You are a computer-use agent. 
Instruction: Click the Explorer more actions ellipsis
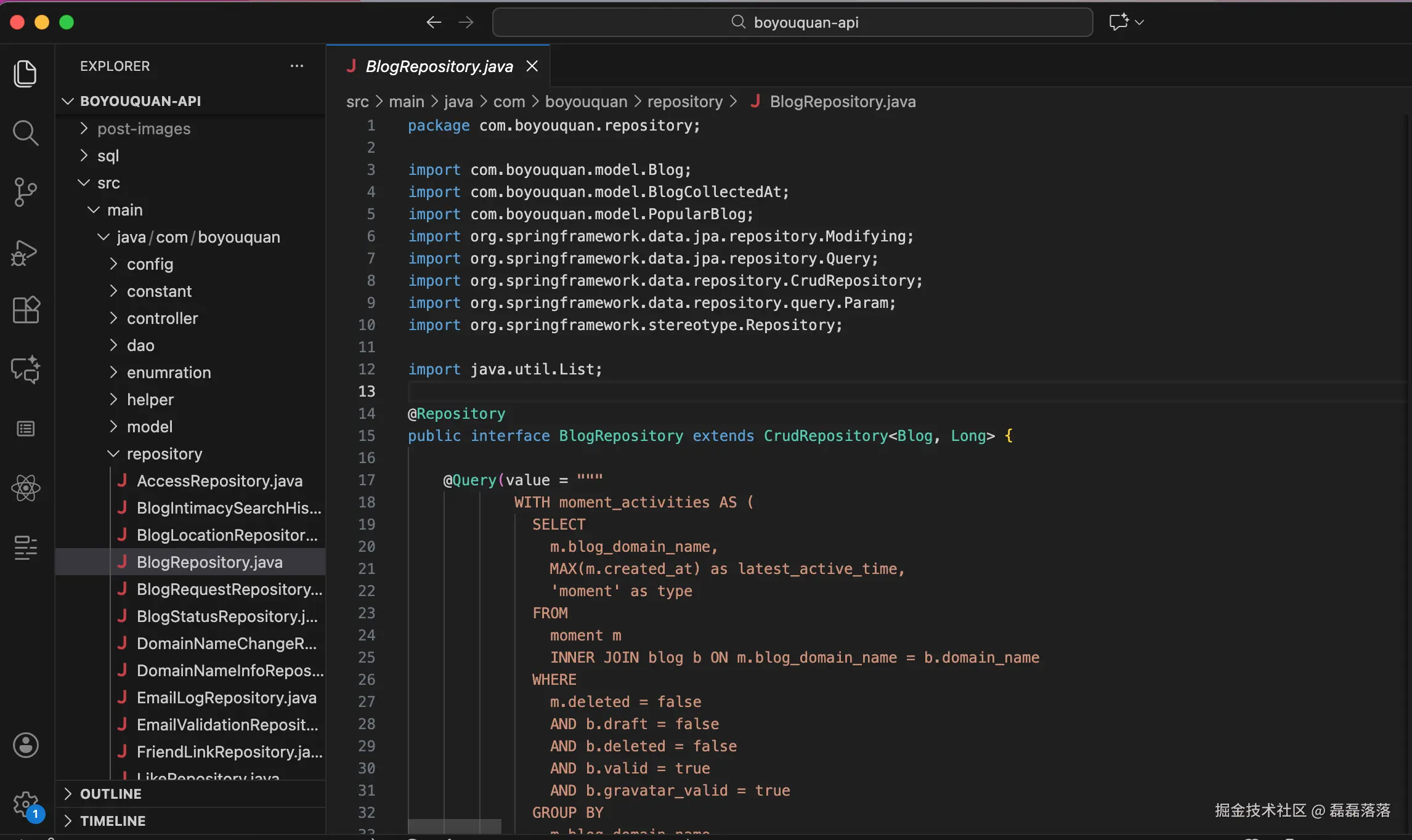point(297,66)
